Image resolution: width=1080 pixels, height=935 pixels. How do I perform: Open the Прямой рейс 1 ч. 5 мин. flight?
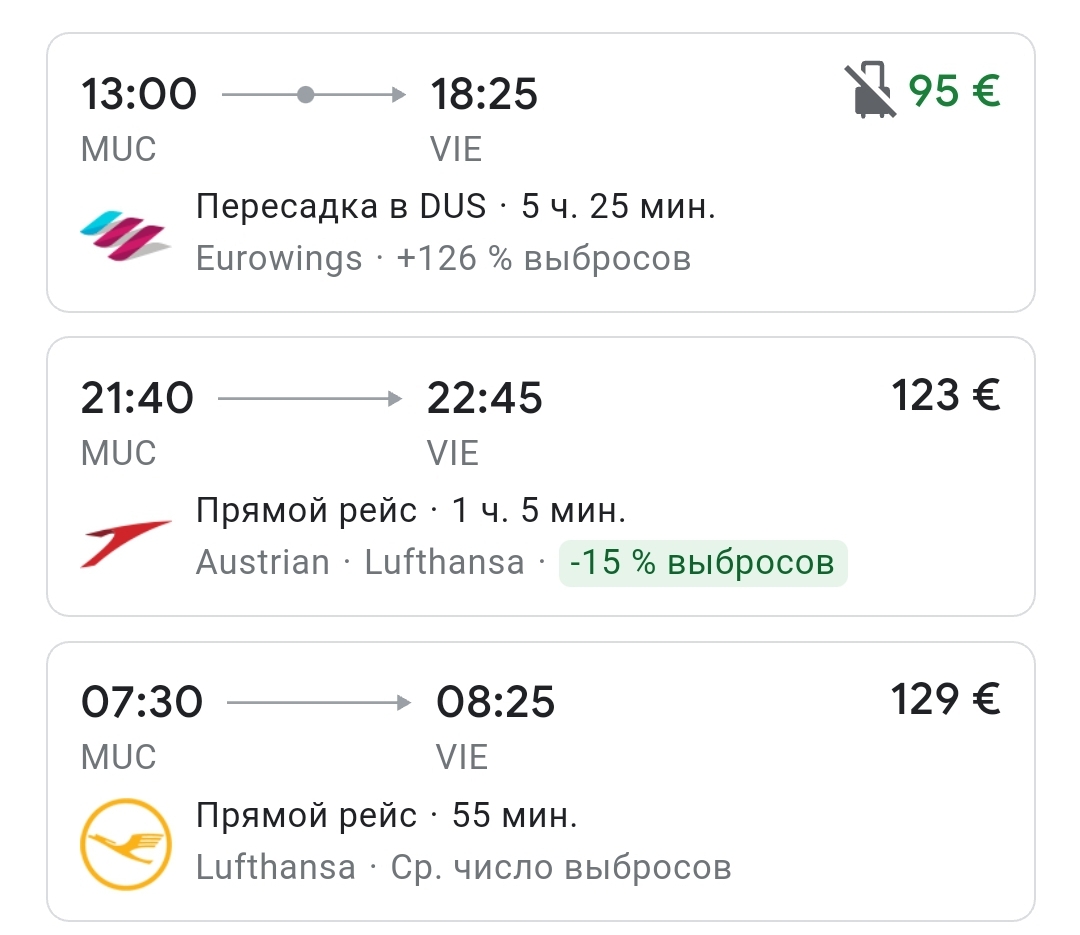pos(411,512)
